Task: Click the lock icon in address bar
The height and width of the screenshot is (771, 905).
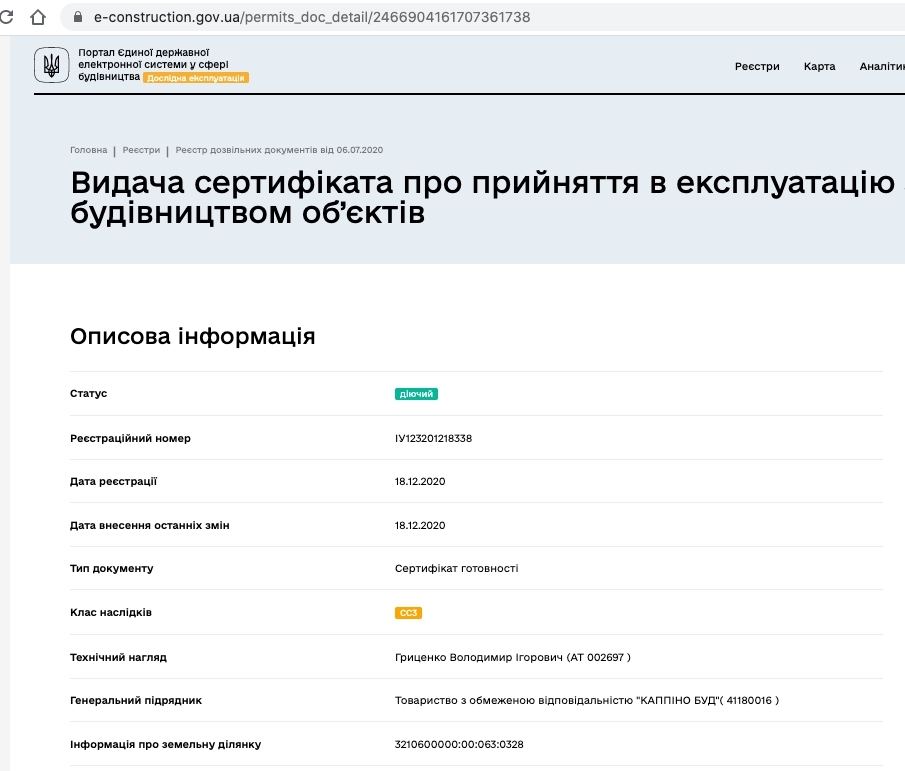Action: pyautogui.click(x=78, y=17)
